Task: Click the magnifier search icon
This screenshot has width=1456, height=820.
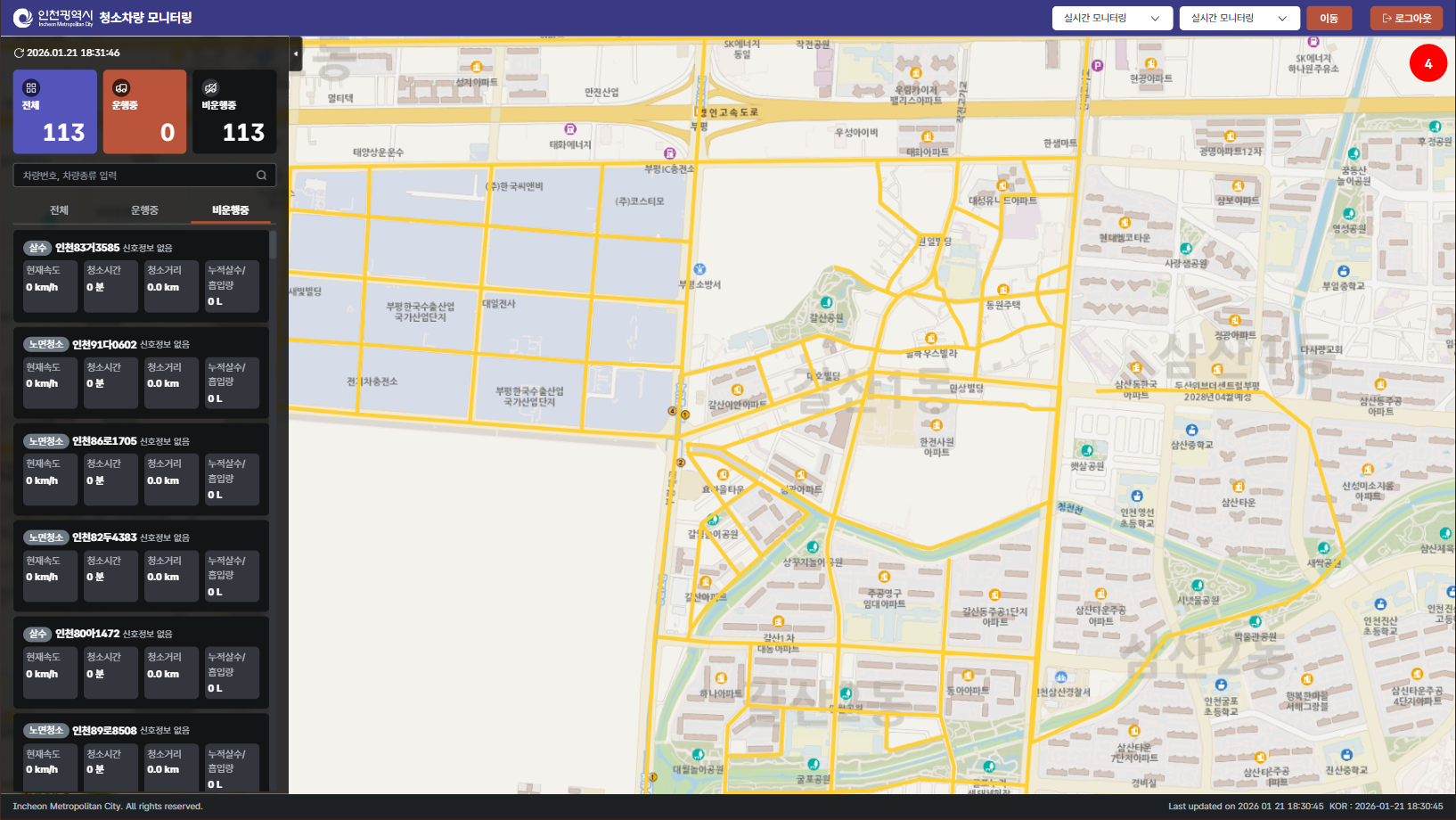Action: (x=261, y=176)
